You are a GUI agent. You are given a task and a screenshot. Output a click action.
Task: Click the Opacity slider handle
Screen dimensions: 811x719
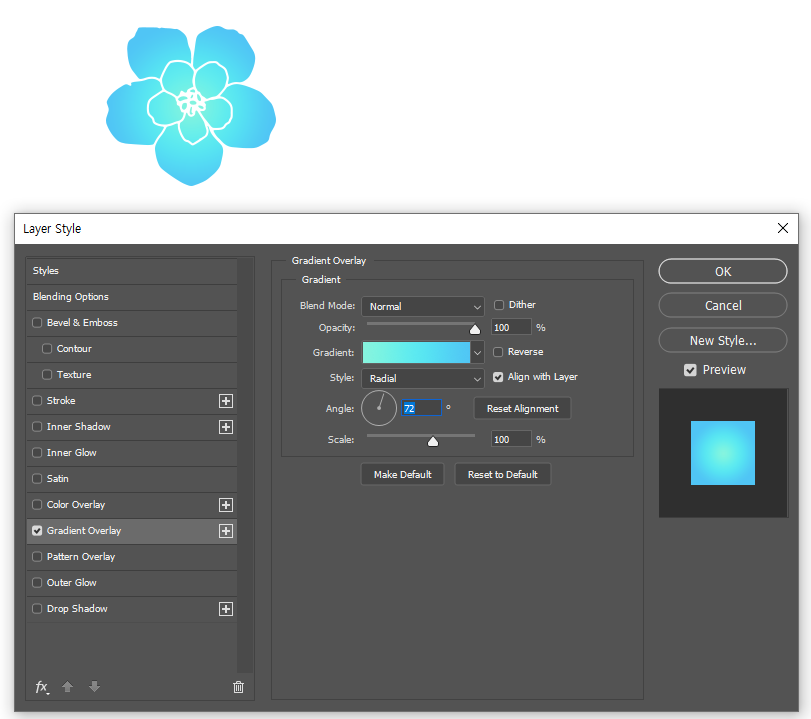[475, 329]
